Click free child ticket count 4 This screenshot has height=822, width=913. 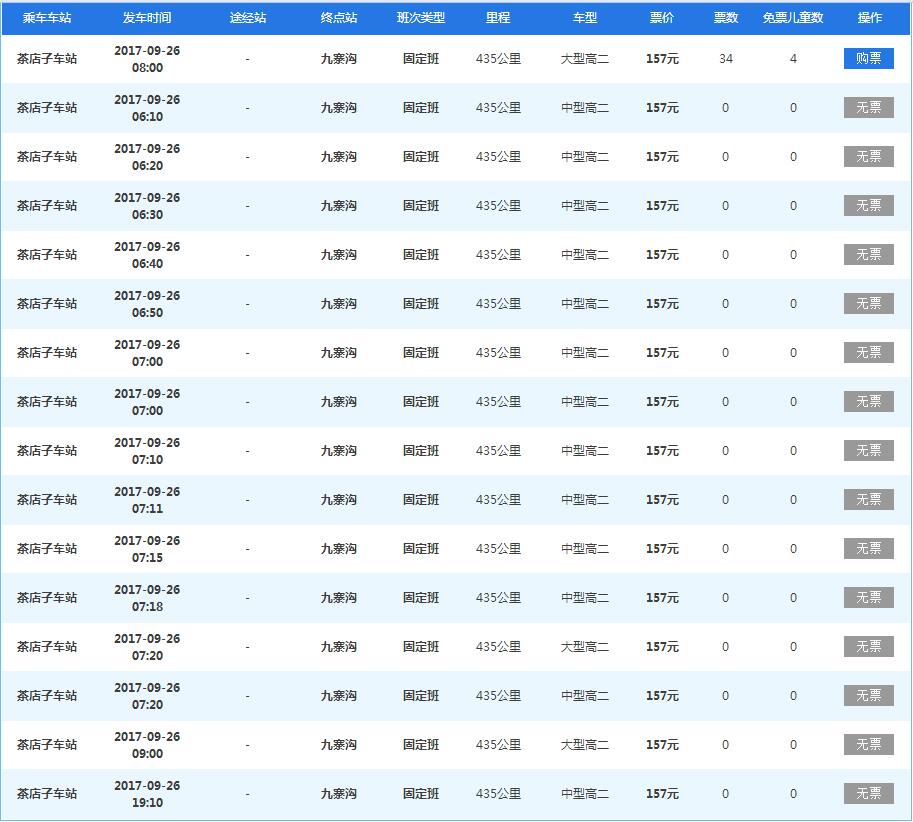(x=793, y=59)
